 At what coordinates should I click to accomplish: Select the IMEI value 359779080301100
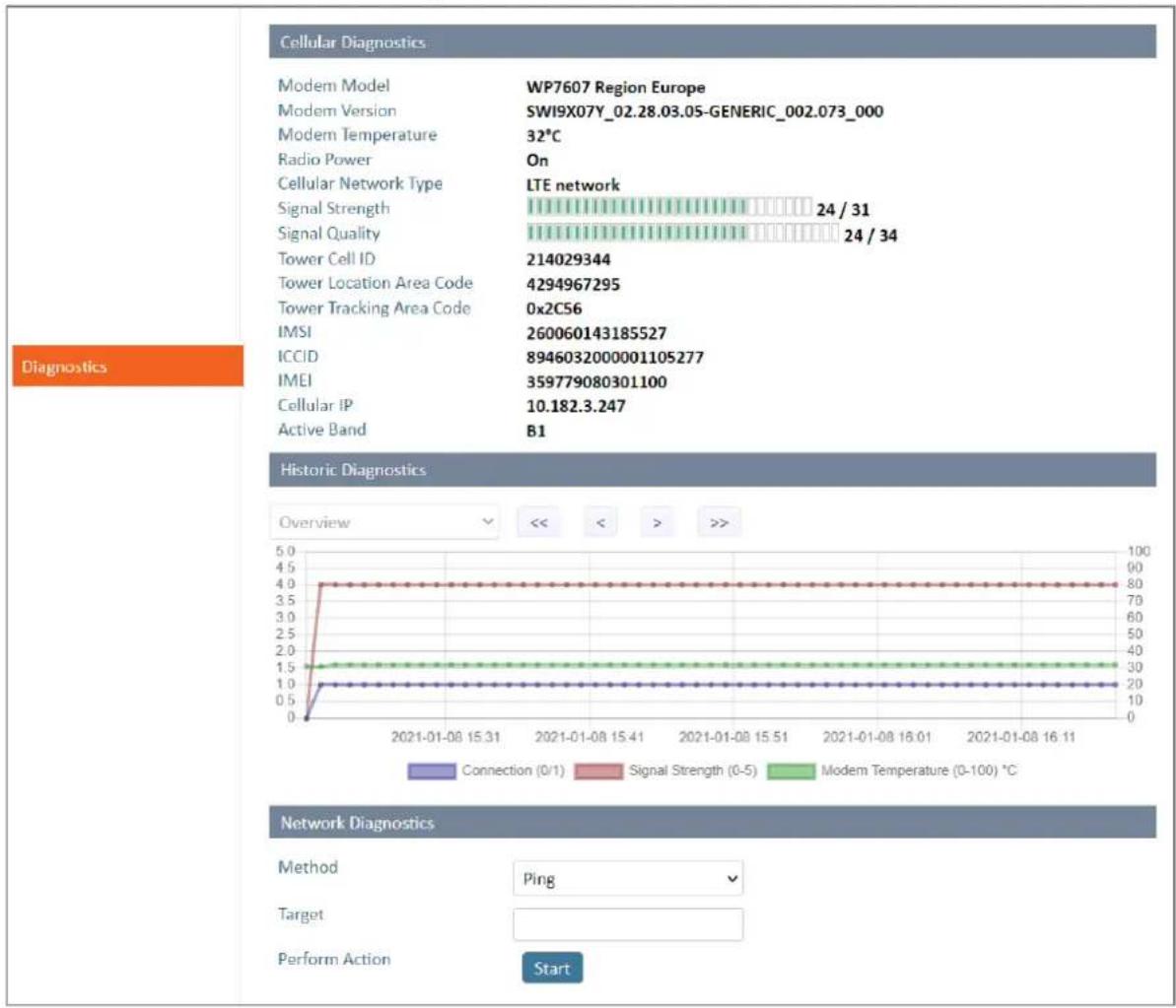[597, 382]
